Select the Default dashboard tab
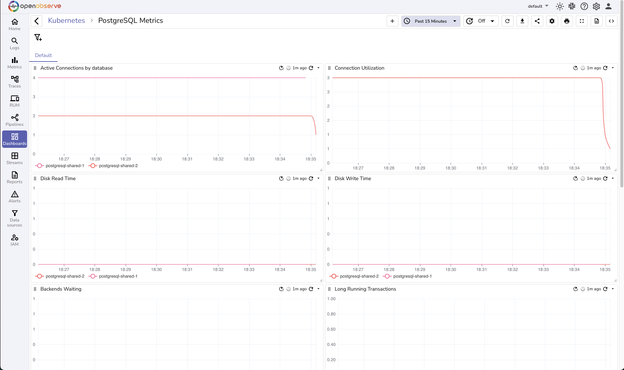624x370 pixels. click(x=43, y=55)
